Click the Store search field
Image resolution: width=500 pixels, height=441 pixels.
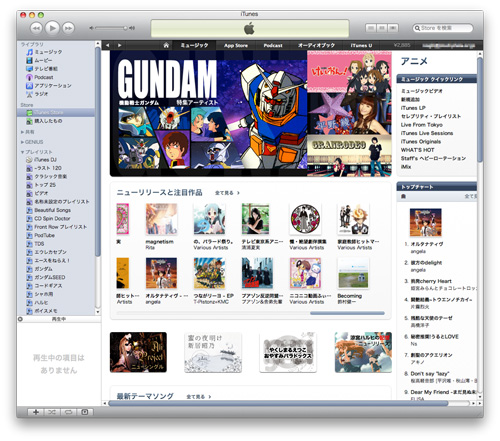[x=443, y=28]
